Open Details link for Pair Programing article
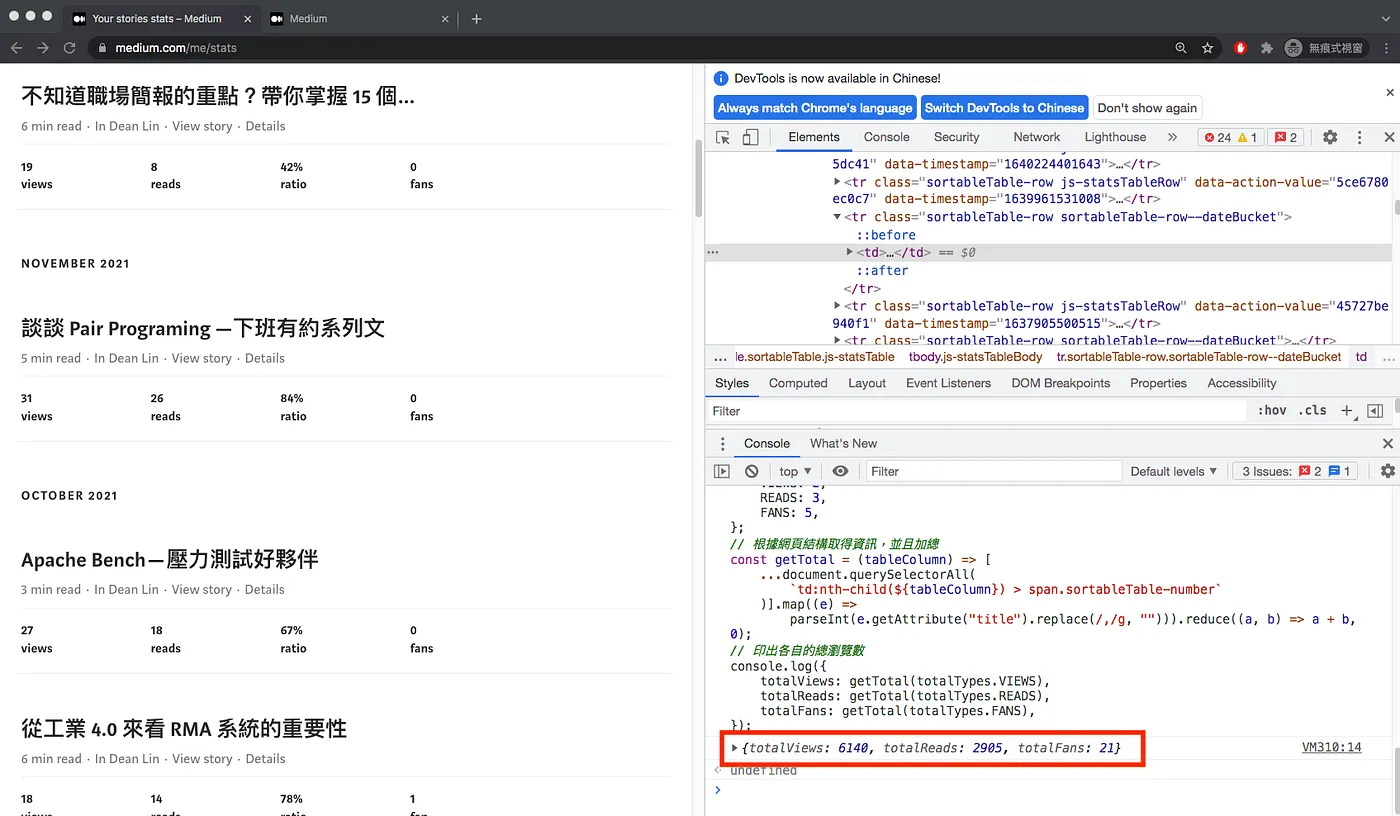 [265, 358]
